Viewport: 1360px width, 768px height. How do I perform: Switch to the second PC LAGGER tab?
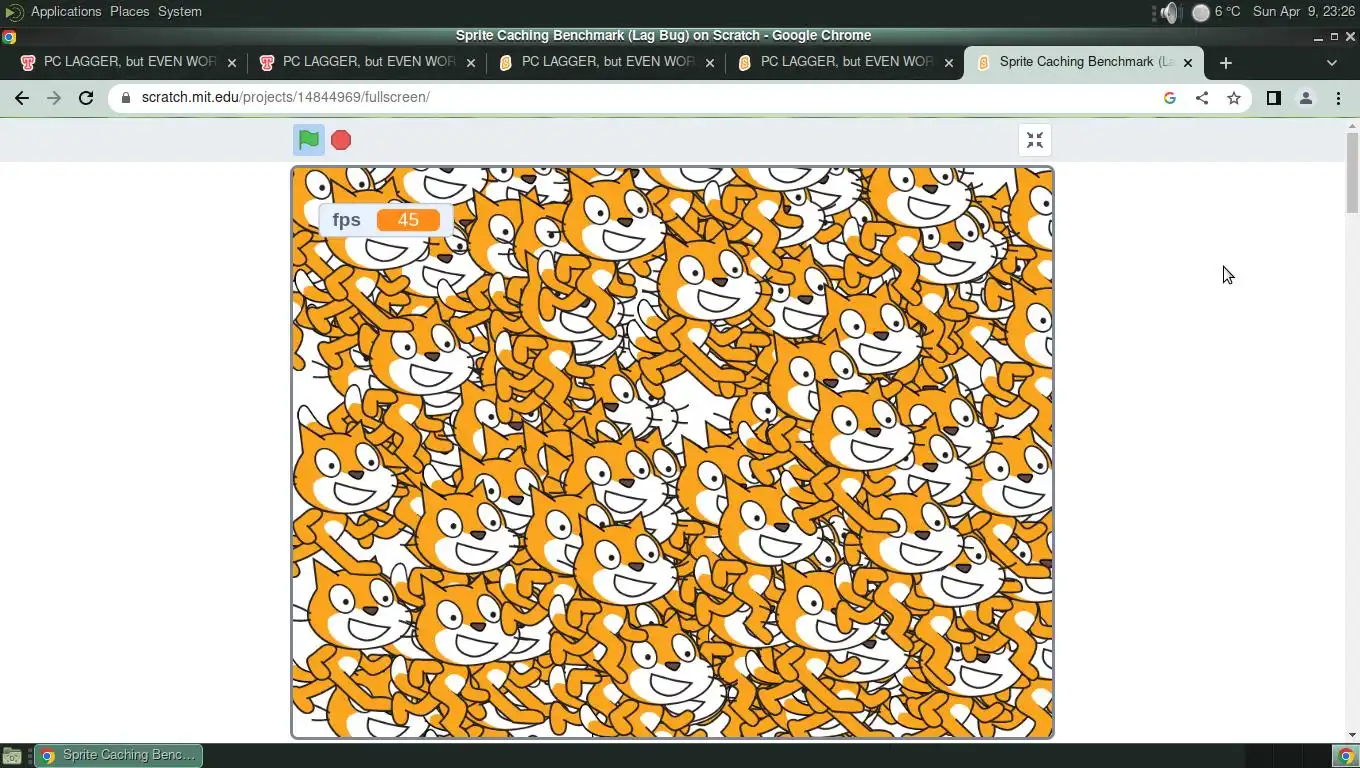coord(365,62)
